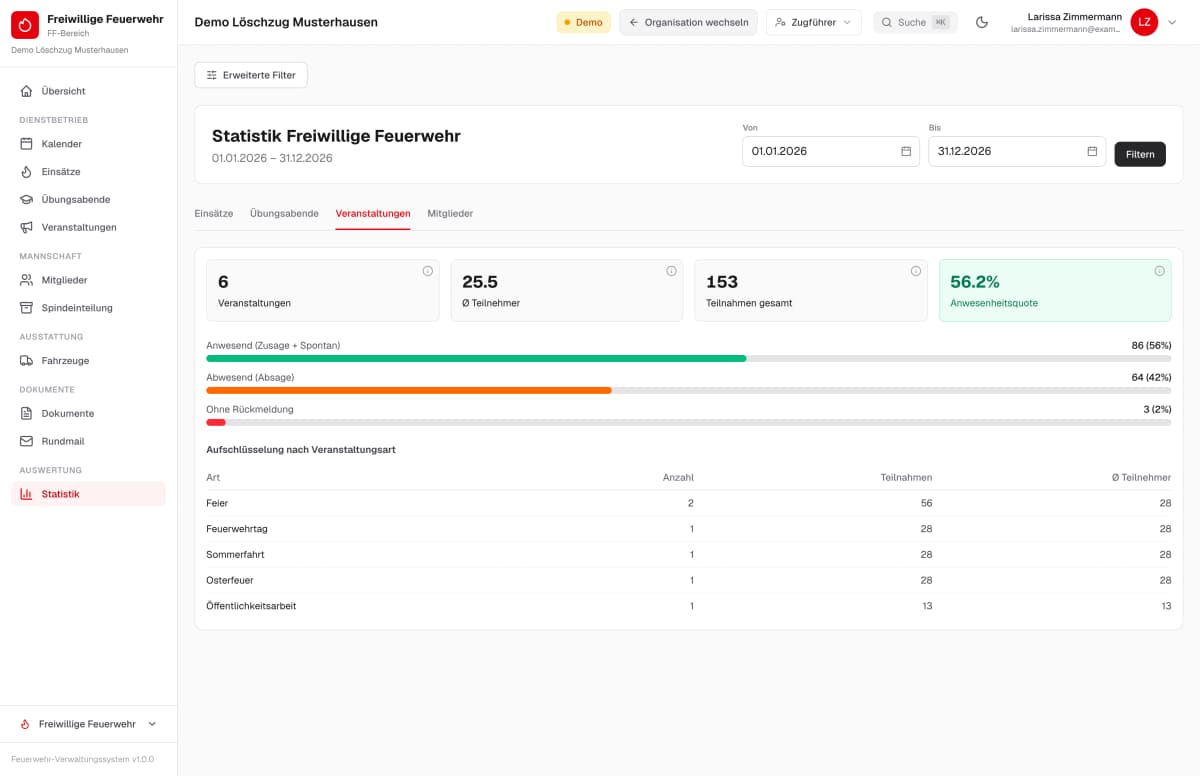Expand the user account menu chevron
This screenshot has height=776, width=1200.
point(1172,22)
